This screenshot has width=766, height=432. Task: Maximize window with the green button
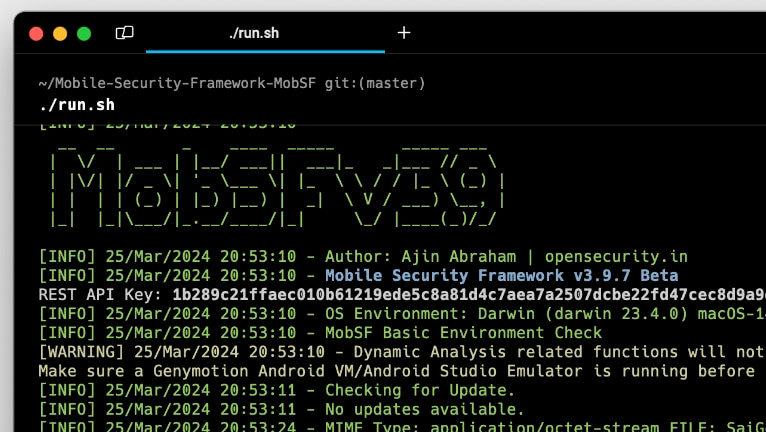84,34
